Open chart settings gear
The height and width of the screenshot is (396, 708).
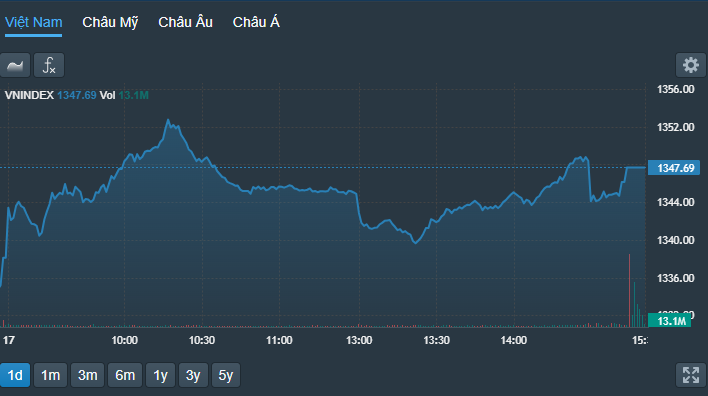690,65
